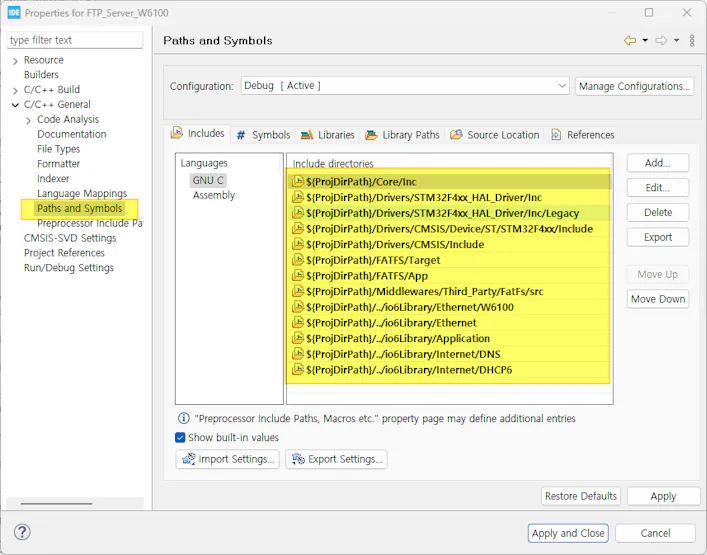Click the Edit... button
Image resolution: width=707 pixels, height=555 pixels.
(x=658, y=188)
